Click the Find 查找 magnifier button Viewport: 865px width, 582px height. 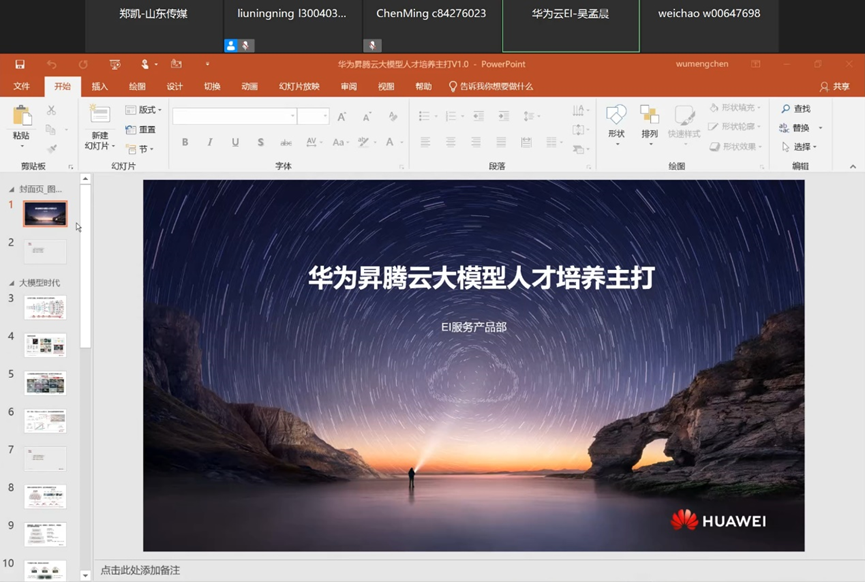click(x=796, y=109)
